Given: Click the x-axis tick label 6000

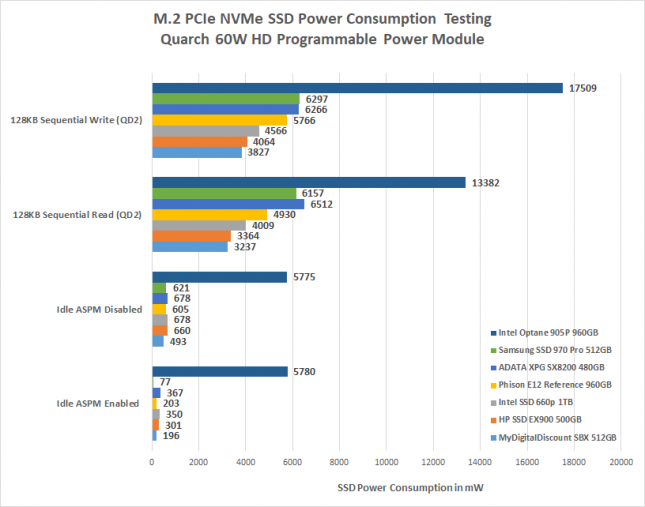Looking at the screenshot, I should pos(292,462).
